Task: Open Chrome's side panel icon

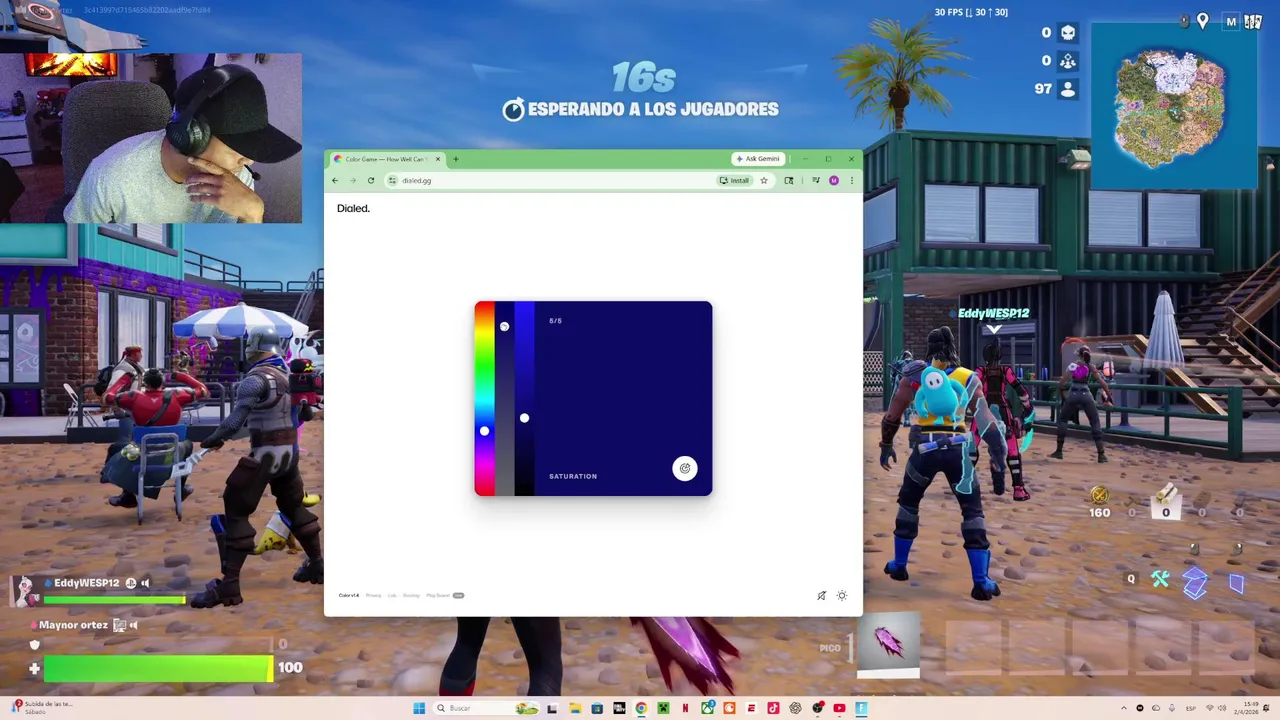Action: tap(789, 180)
